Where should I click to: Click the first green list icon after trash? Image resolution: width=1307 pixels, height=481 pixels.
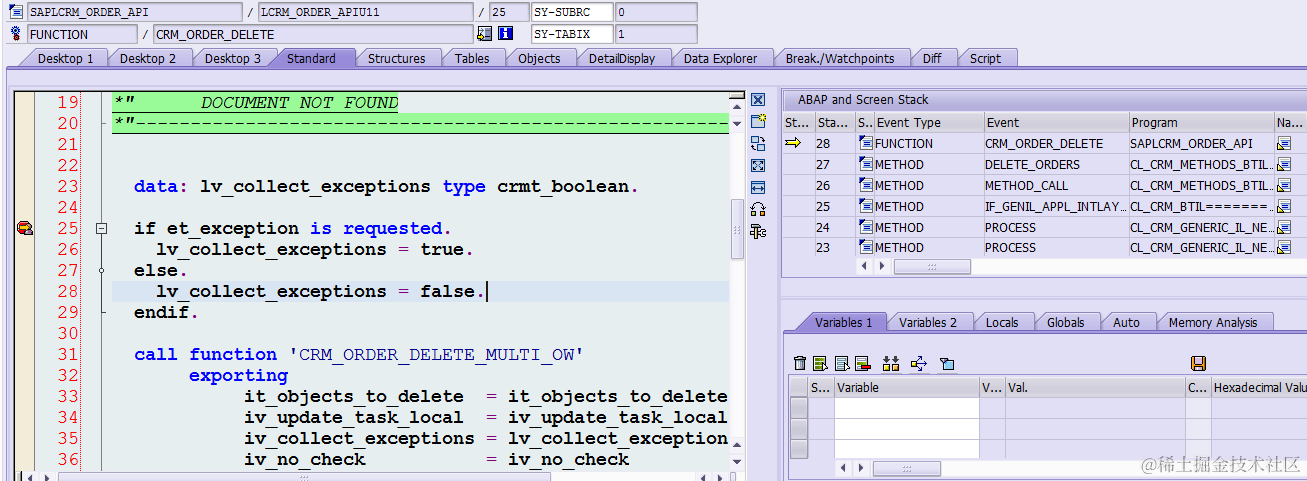coord(821,363)
